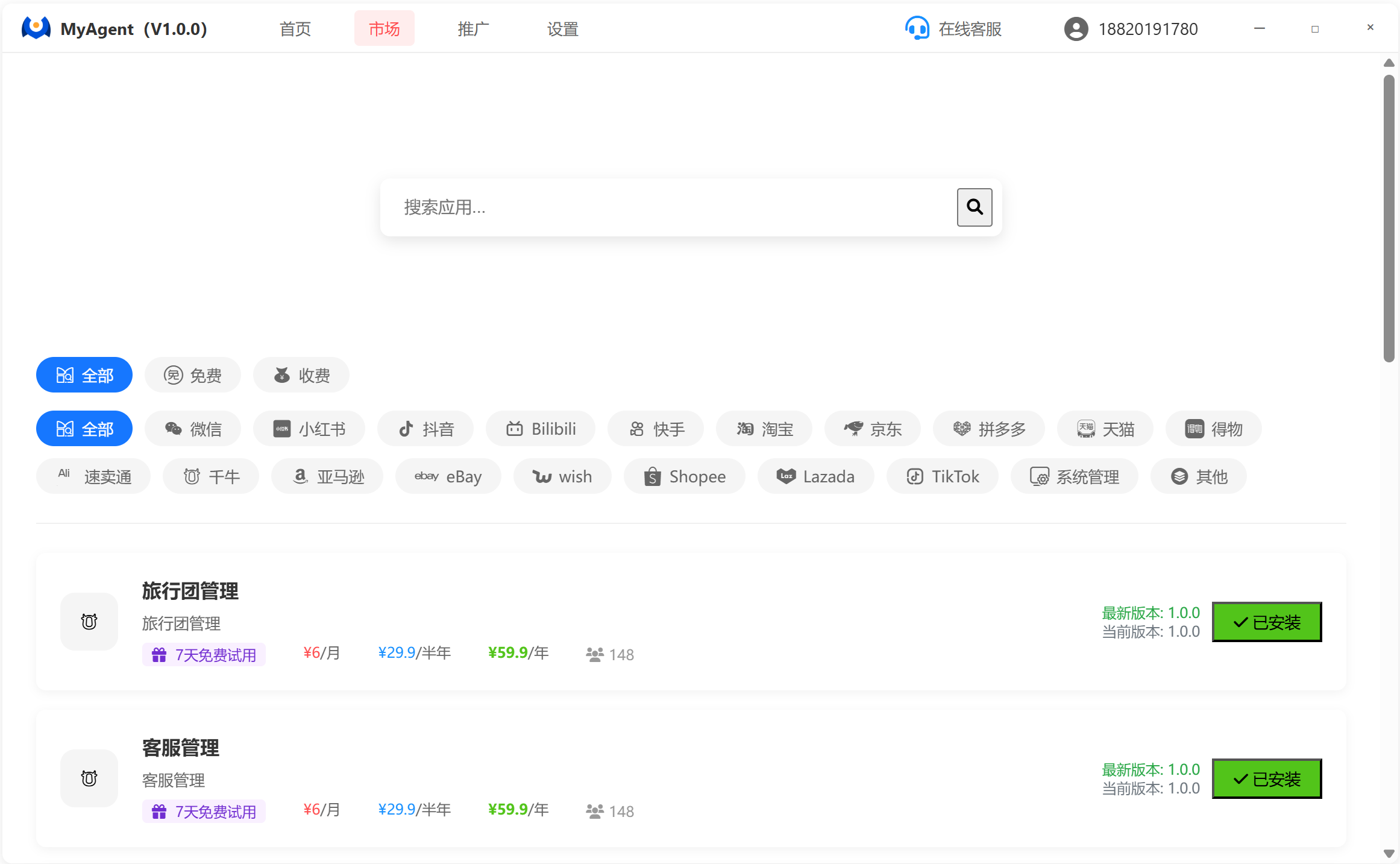Toggle the 免费 (free) price filter
The image size is (1400, 864).
[193, 375]
